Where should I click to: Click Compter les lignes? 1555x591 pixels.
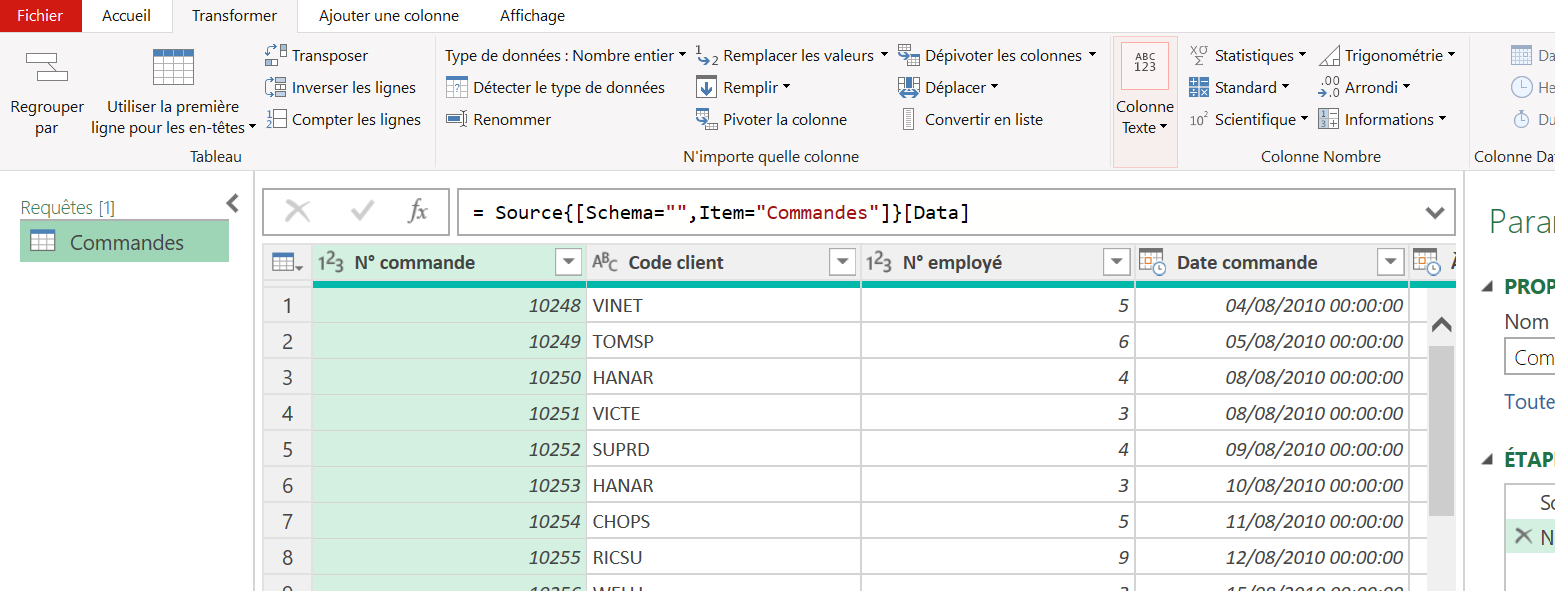[x=343, y=119]
